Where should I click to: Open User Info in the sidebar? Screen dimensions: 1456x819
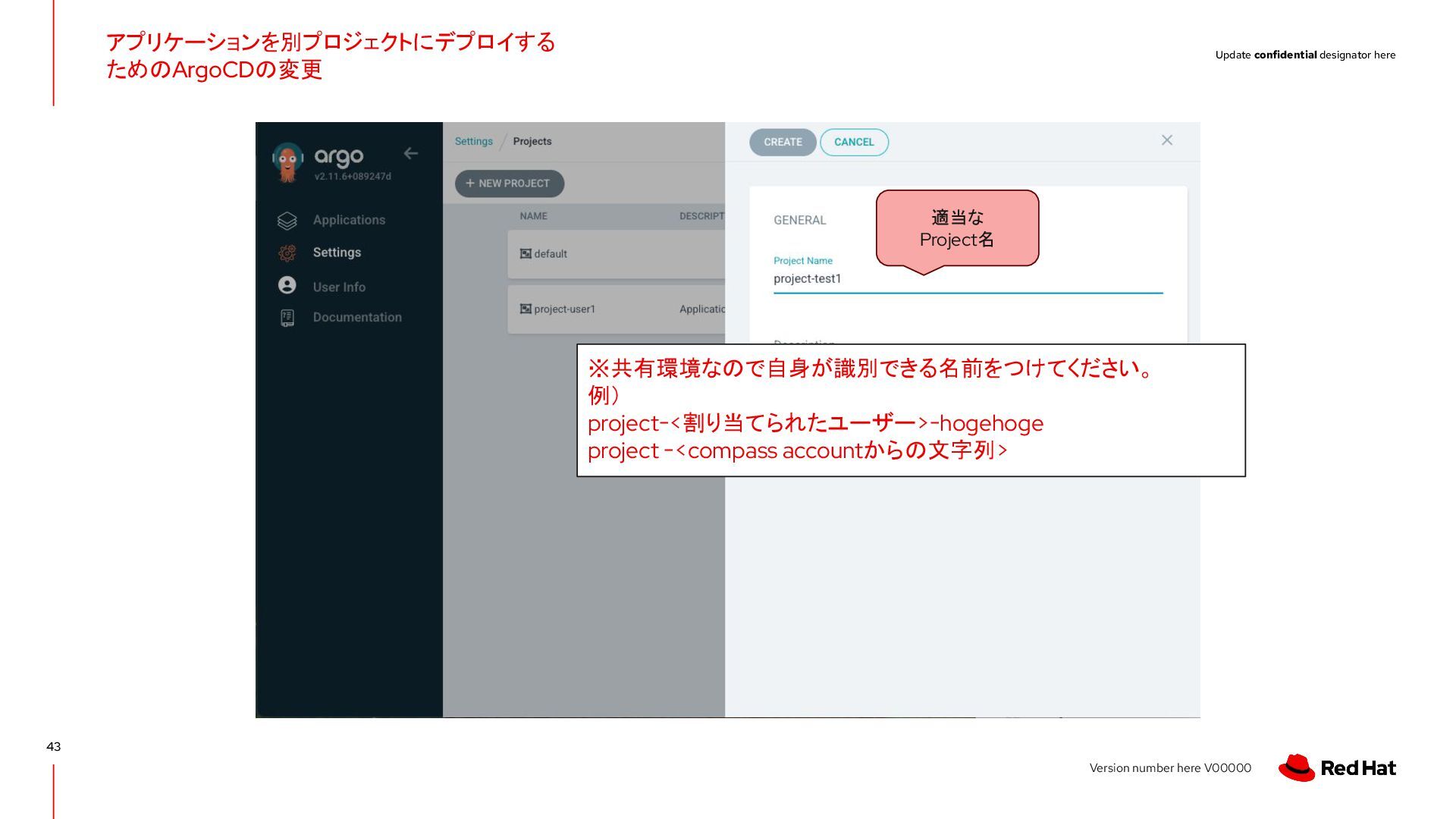point(339,287)
